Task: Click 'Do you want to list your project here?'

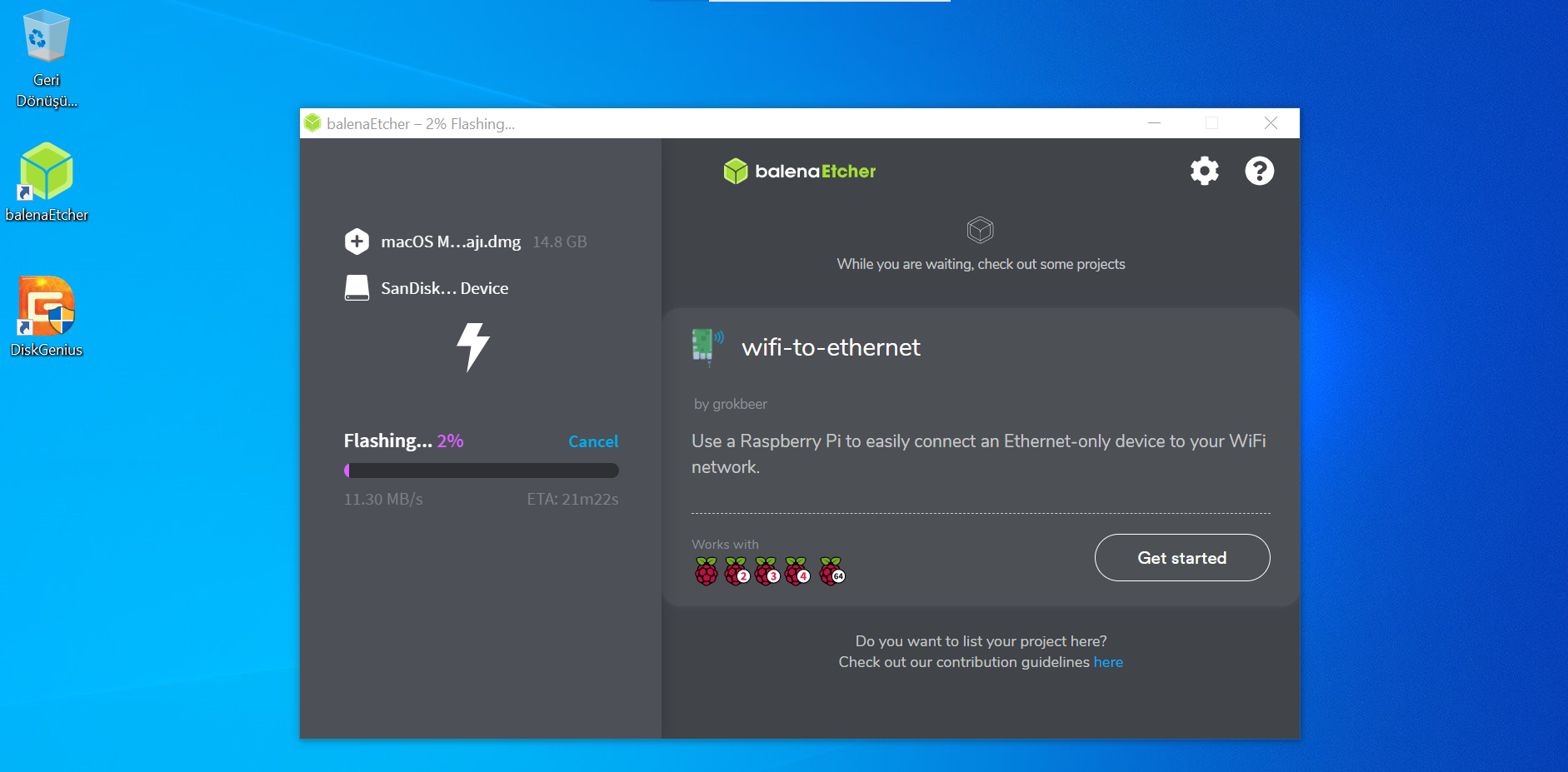Action: [x=981, y=640]
